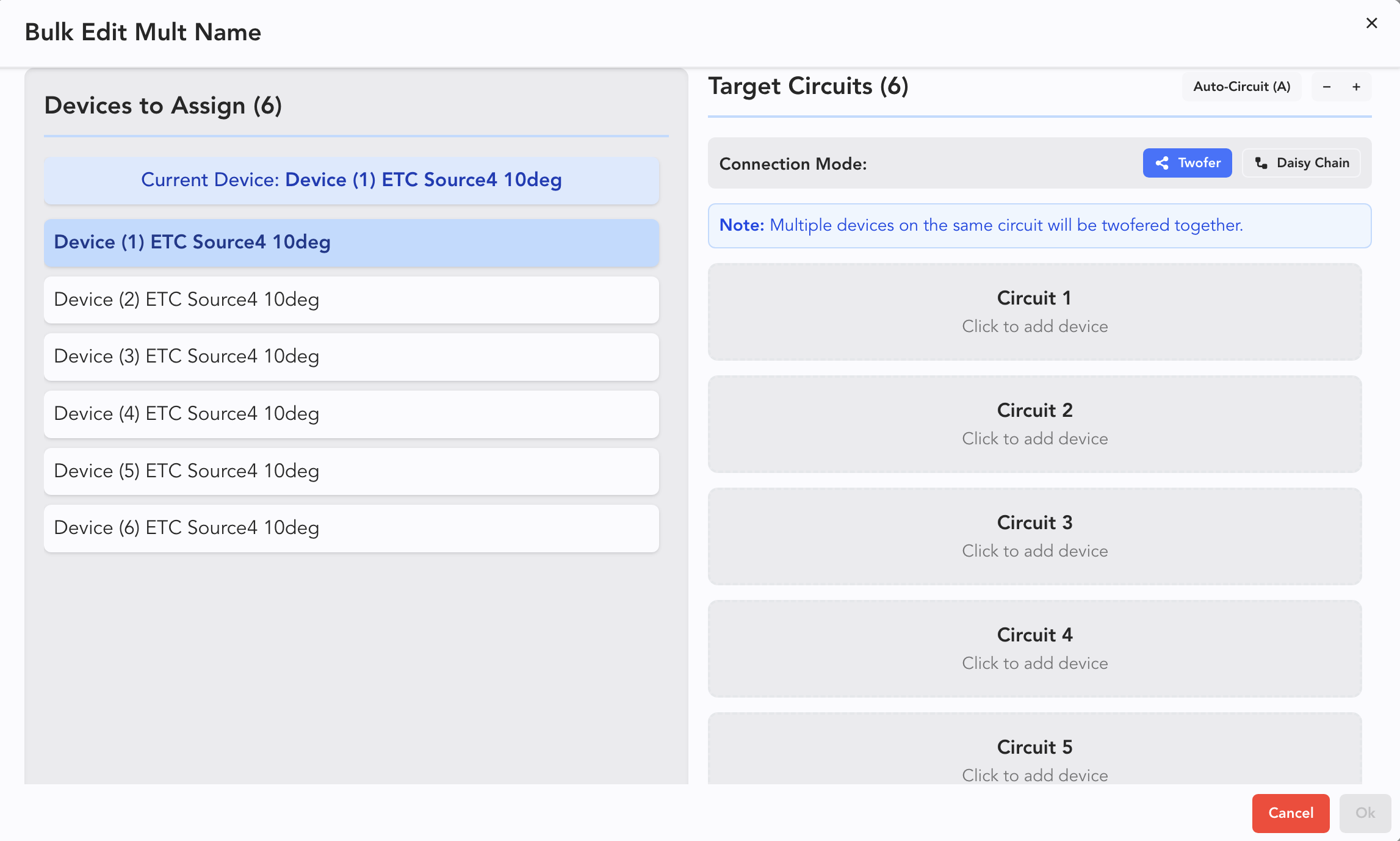The width and height of the screenshot is (1400, 841).
Task: Select Device (1) ETC Source4 10deg
Action: tap(351, 242)
